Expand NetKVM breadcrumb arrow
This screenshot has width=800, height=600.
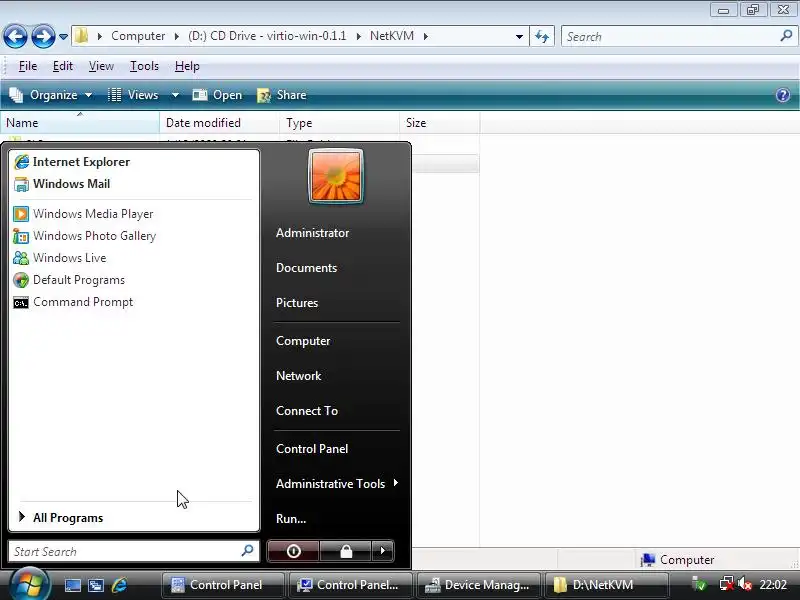point(426,36)
